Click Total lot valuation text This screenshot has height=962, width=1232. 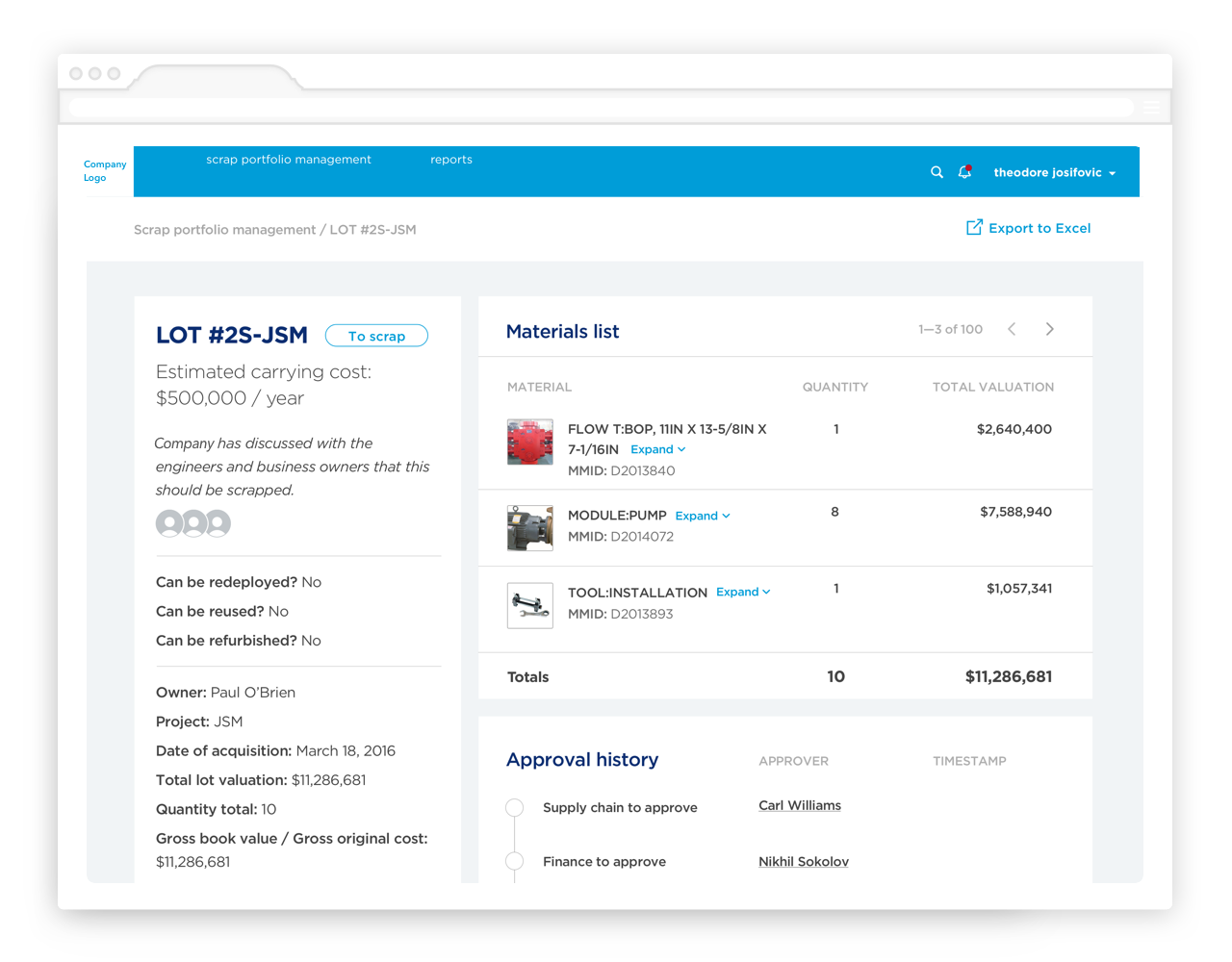click(261, 780)
